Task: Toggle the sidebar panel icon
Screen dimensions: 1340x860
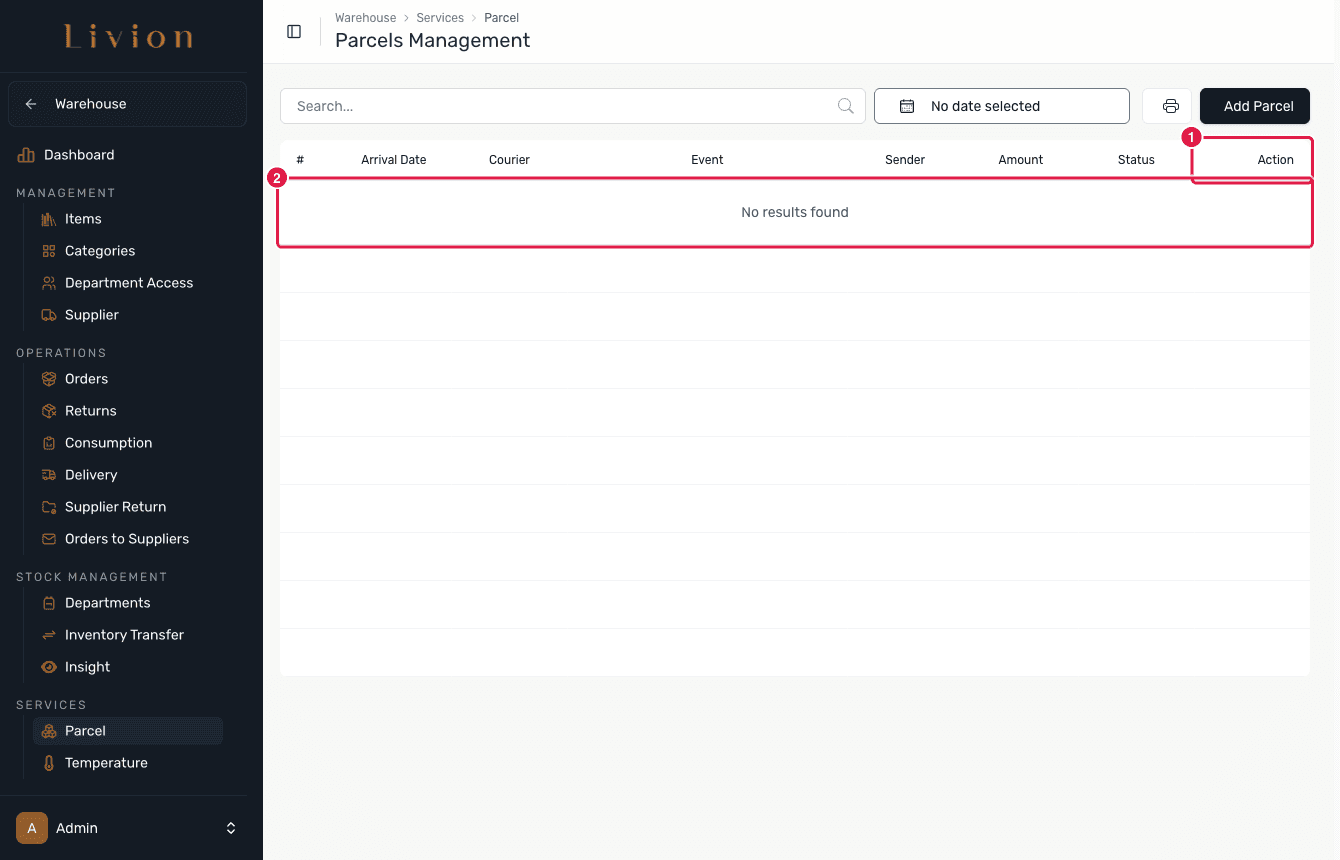Action: click(x=294, y=31)
